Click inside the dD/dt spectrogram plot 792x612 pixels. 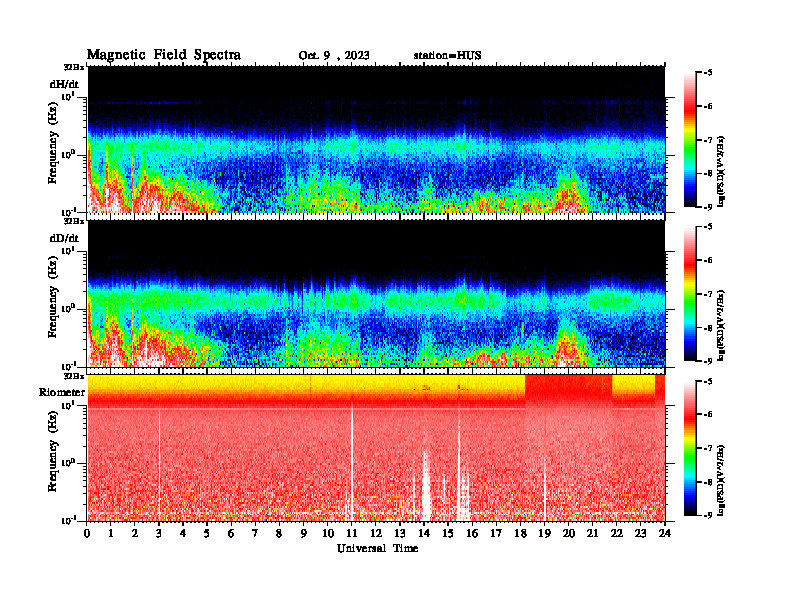pos(376,293)
